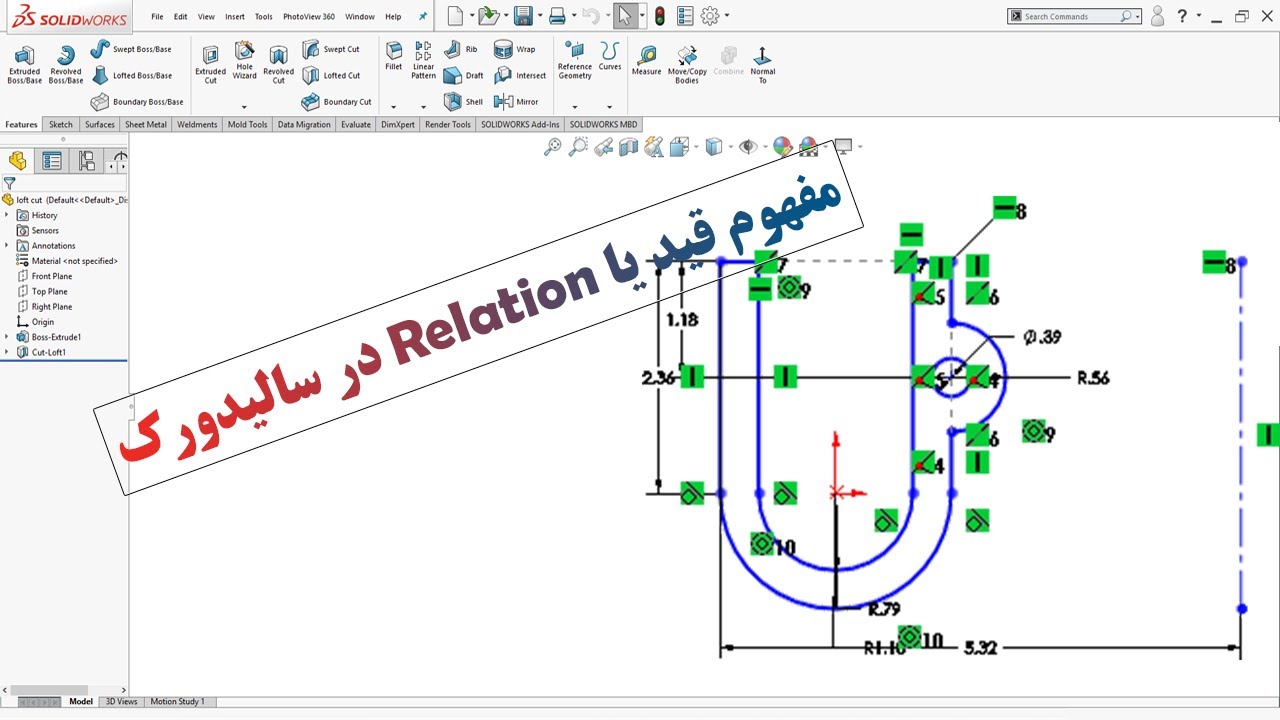This screenshot has width=1280, height=720.
Task: Open Move/Copy Bodies tool
Action: click(x=687, y=64)
